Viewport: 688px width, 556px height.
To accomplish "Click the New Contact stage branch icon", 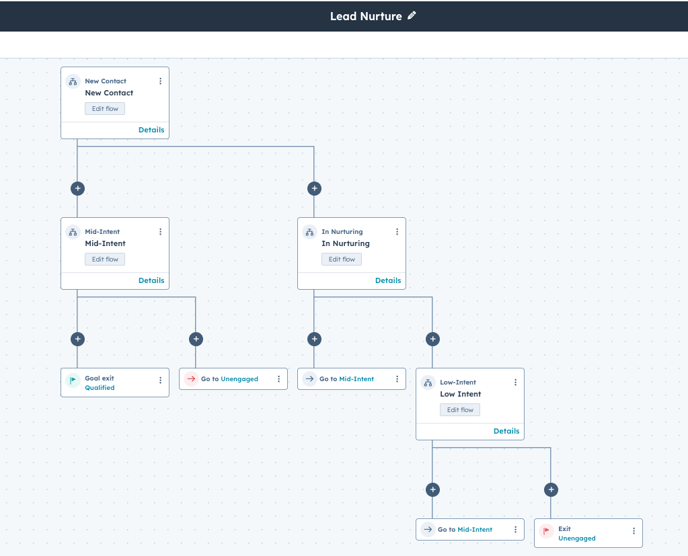I will click(73, 82).
